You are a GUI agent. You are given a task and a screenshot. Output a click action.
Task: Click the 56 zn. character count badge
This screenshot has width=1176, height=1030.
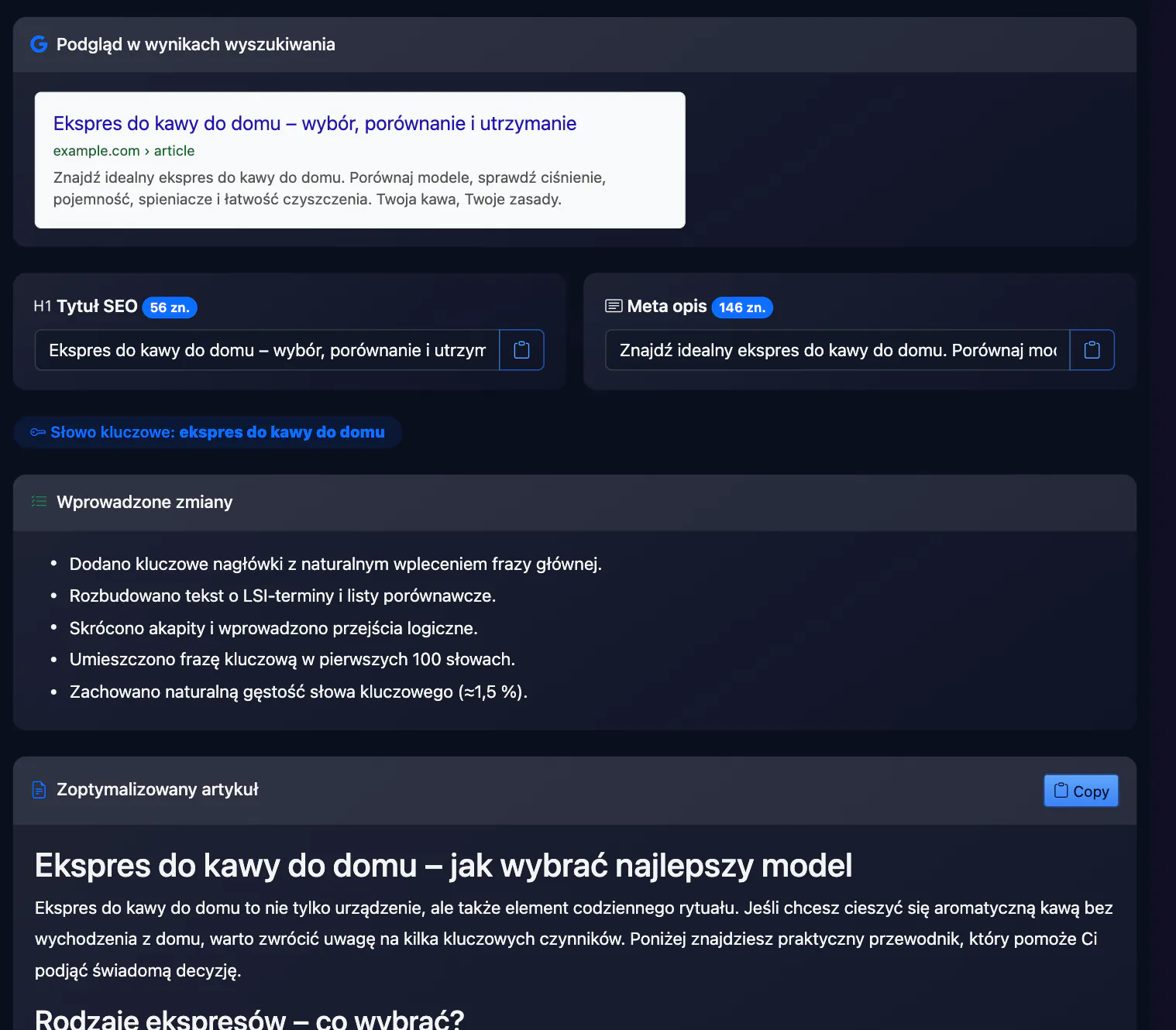point(170,307)
